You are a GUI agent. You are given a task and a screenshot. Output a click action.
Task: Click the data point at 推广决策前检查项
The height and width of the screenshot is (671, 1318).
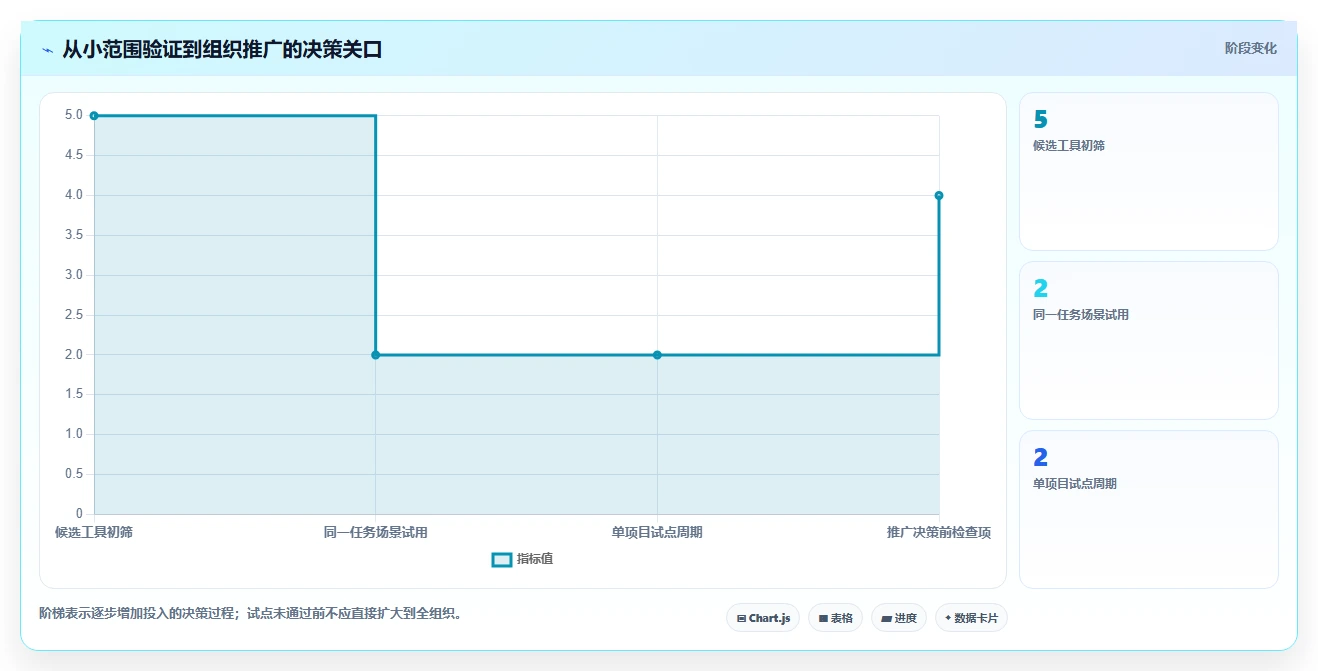pyautogui.click(x=939, y=196)
